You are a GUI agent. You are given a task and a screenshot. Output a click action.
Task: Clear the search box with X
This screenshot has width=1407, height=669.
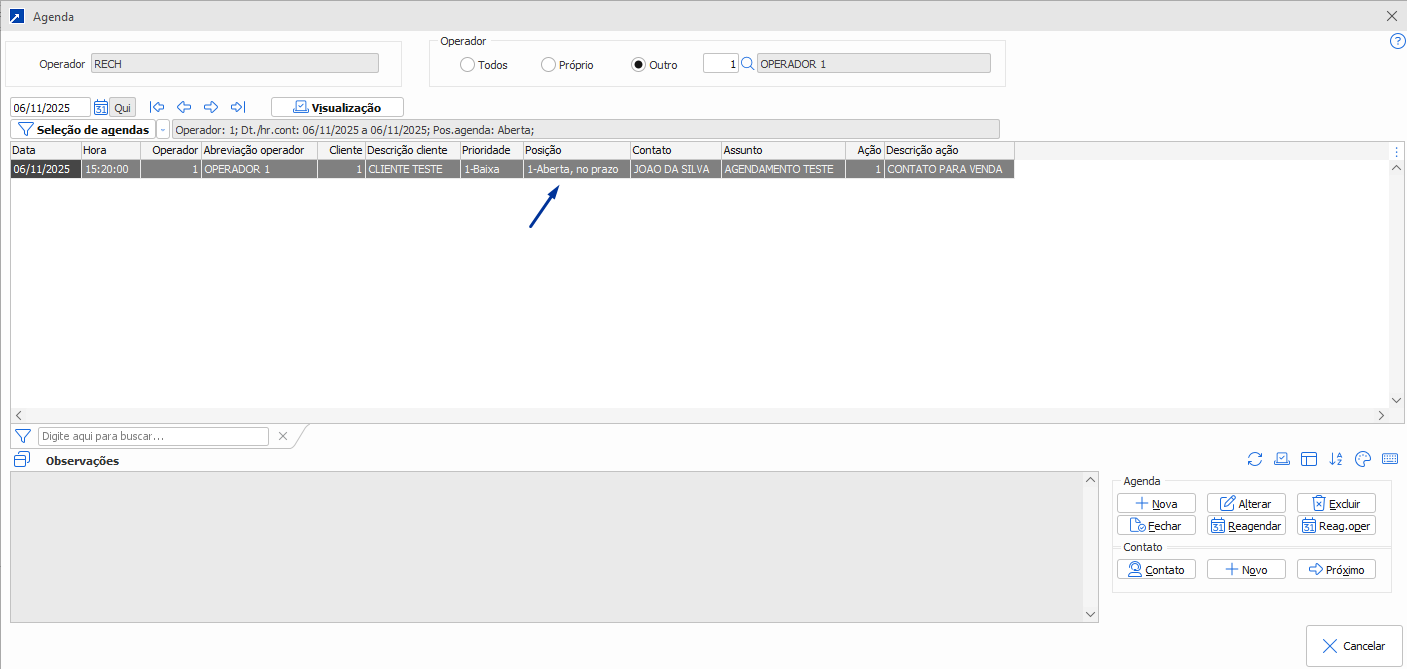pyautogui.click(x=283, y=436)
